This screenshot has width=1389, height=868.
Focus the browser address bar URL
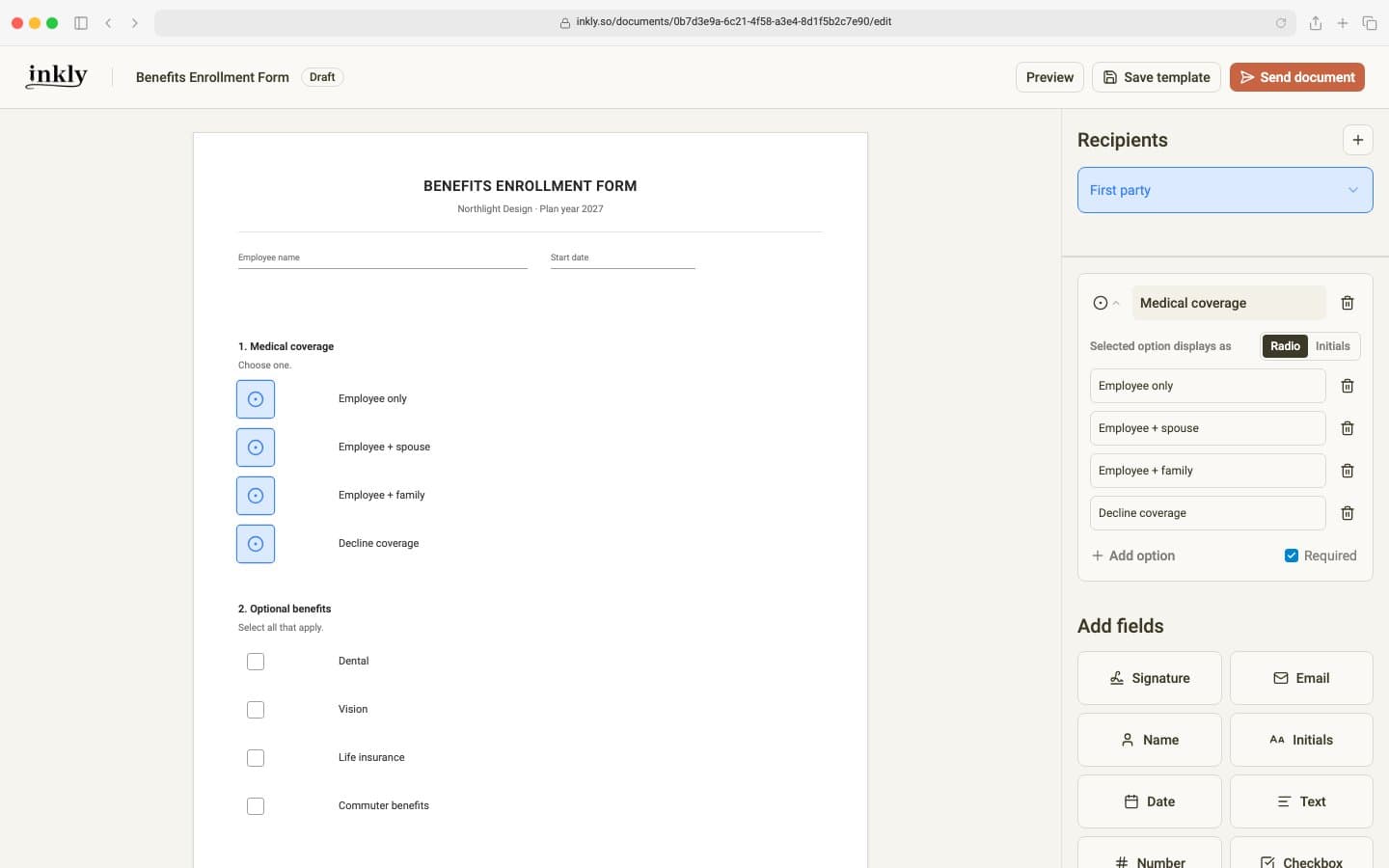[725, 22]
